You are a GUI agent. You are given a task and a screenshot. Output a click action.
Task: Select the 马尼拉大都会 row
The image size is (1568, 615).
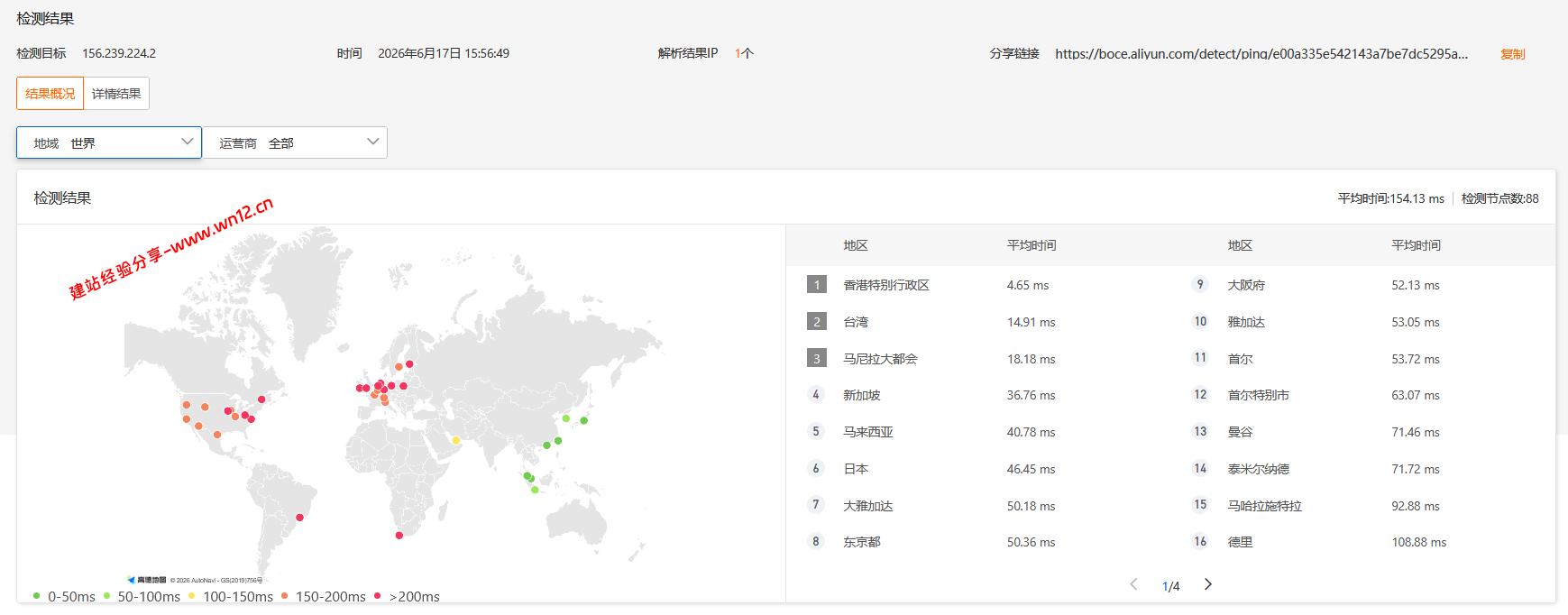click(x=978, y=359)
